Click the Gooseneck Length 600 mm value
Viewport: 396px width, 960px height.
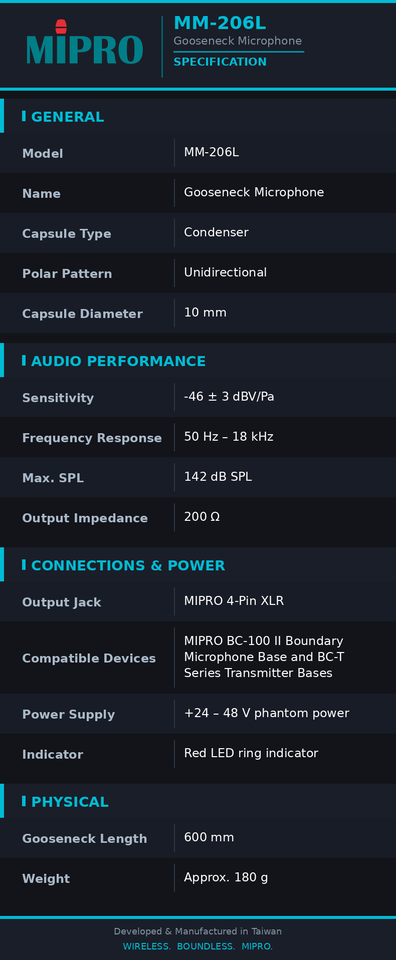[x=209, y=838]
